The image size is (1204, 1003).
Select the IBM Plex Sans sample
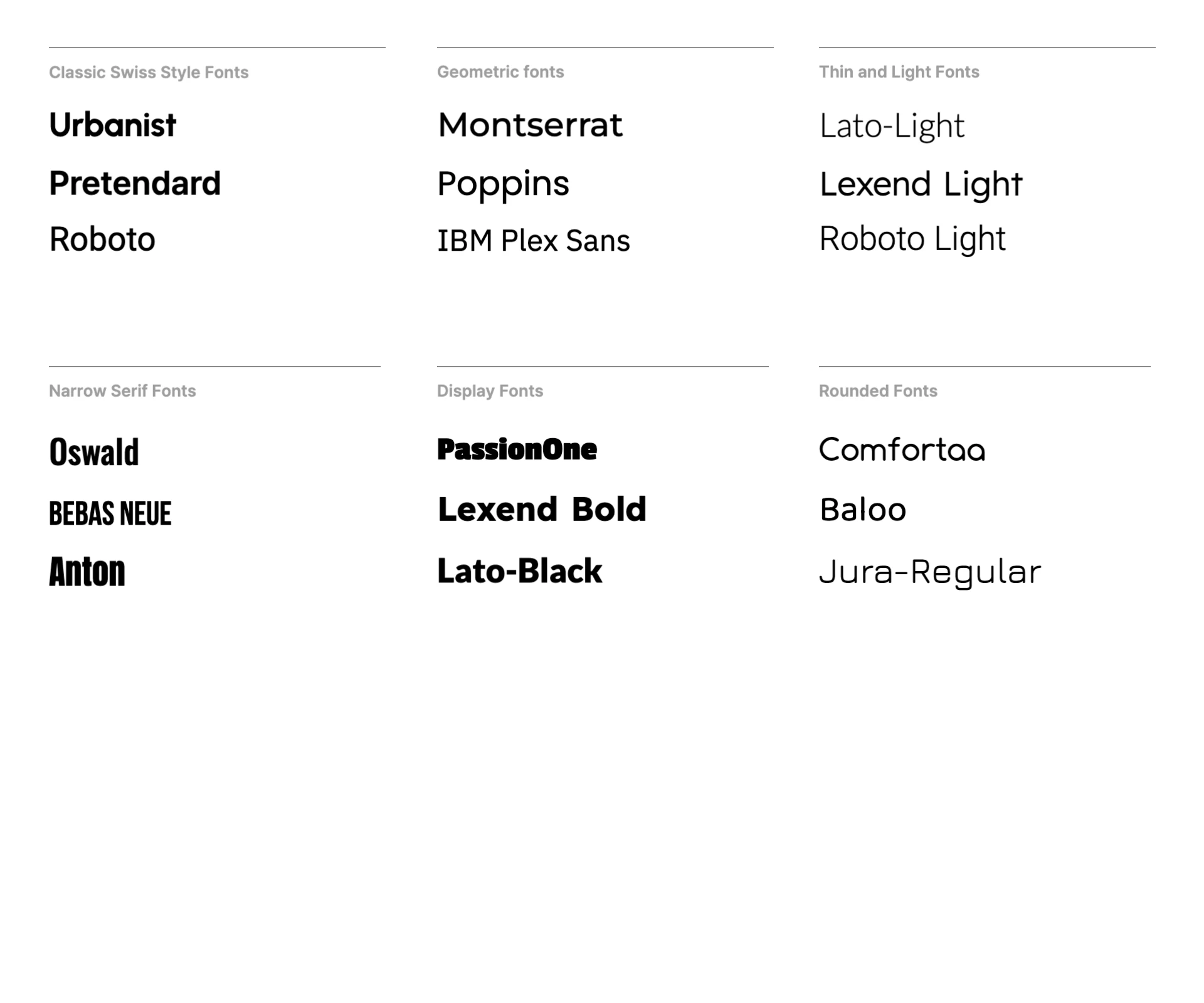(x=534, y=241)
